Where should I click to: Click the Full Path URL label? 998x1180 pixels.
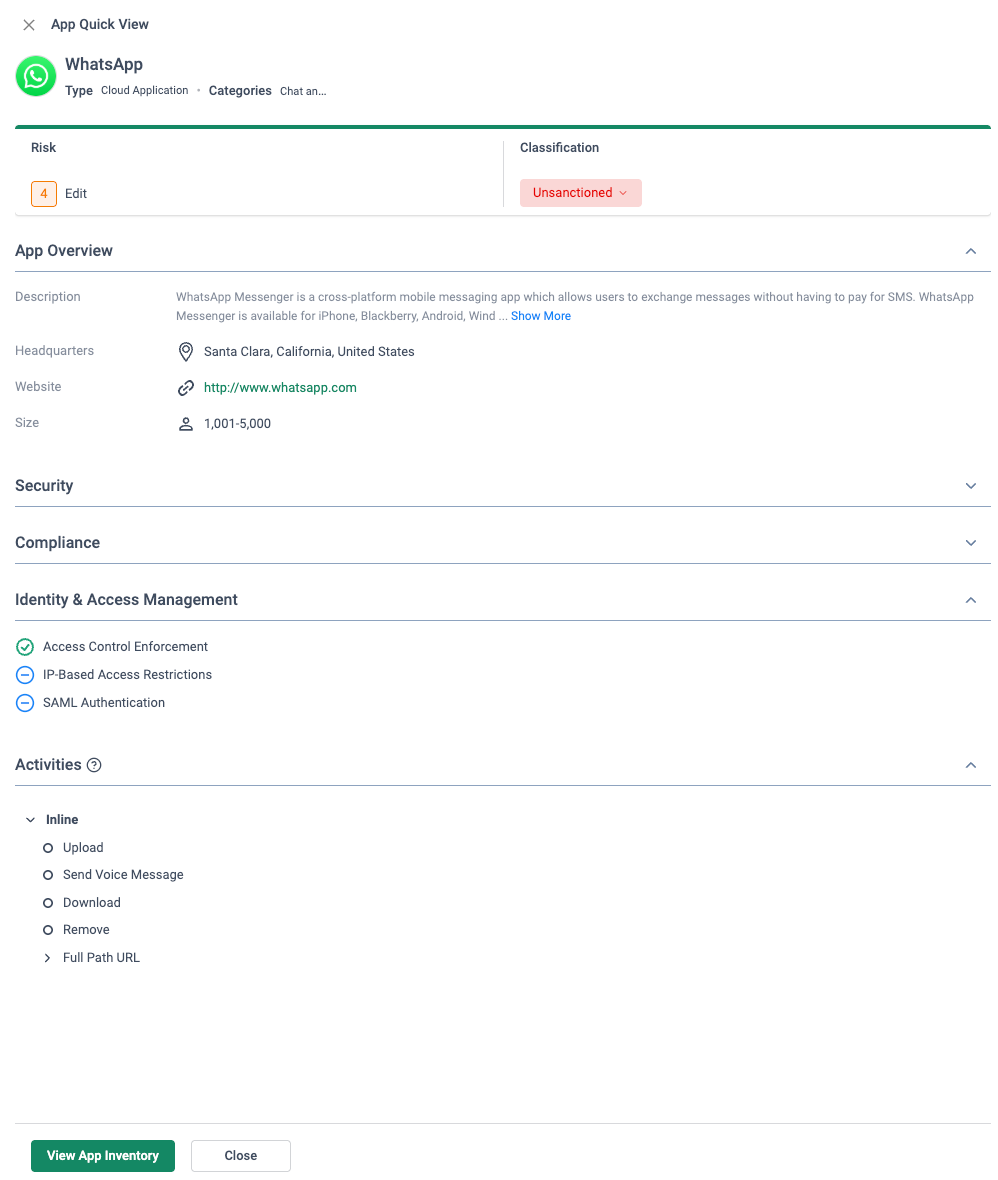[x=102, y=957]
